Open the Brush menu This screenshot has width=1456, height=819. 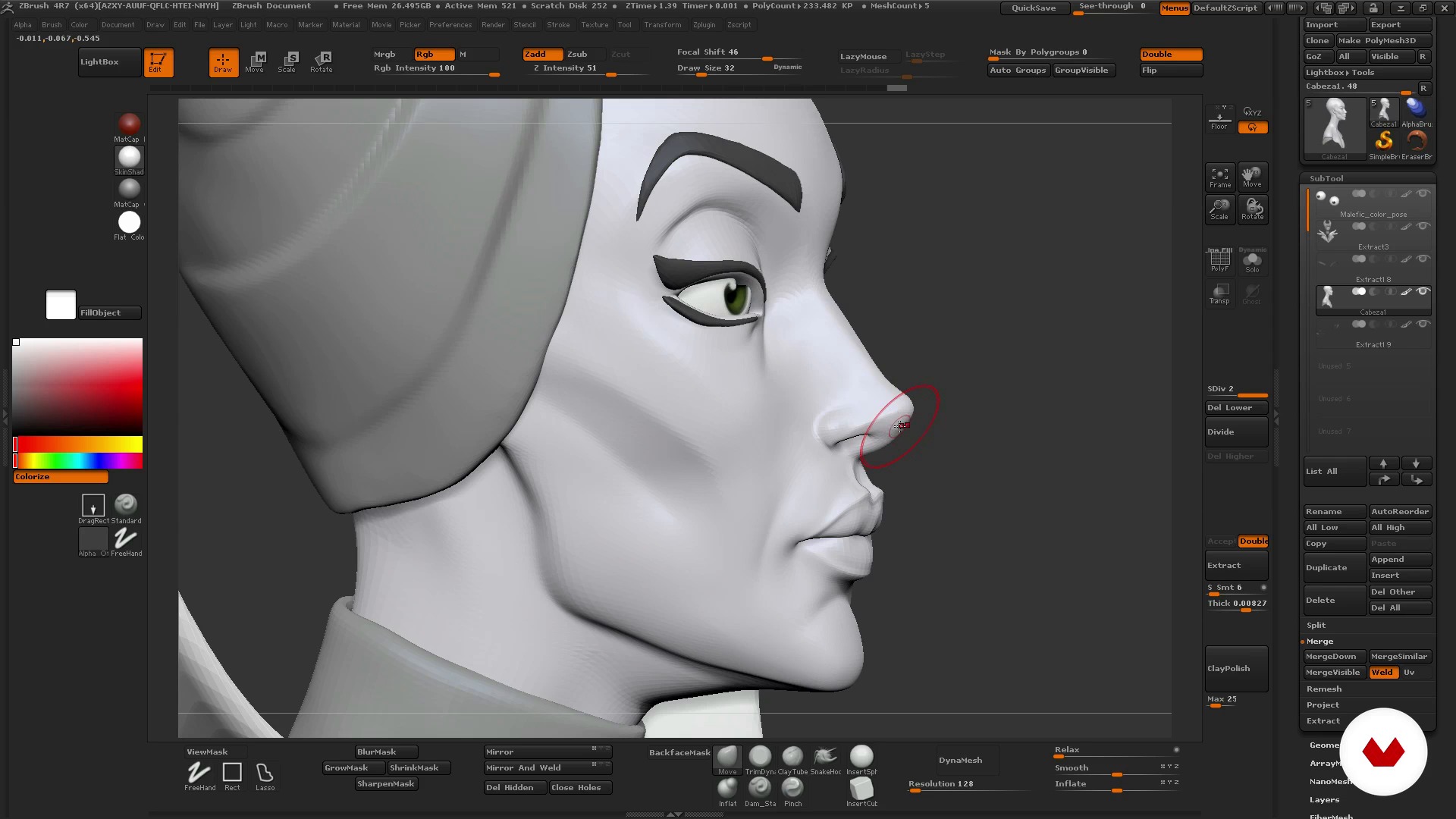(x=52, y=25)
